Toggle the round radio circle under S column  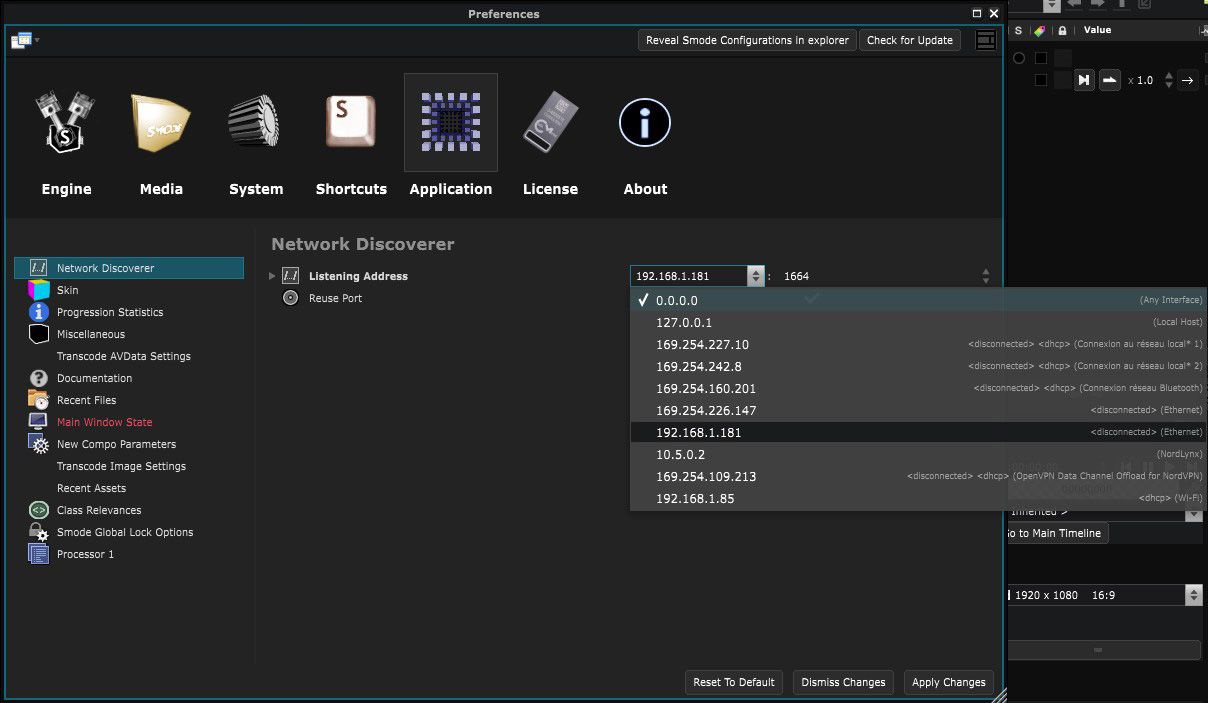(x=1019, y=58)
